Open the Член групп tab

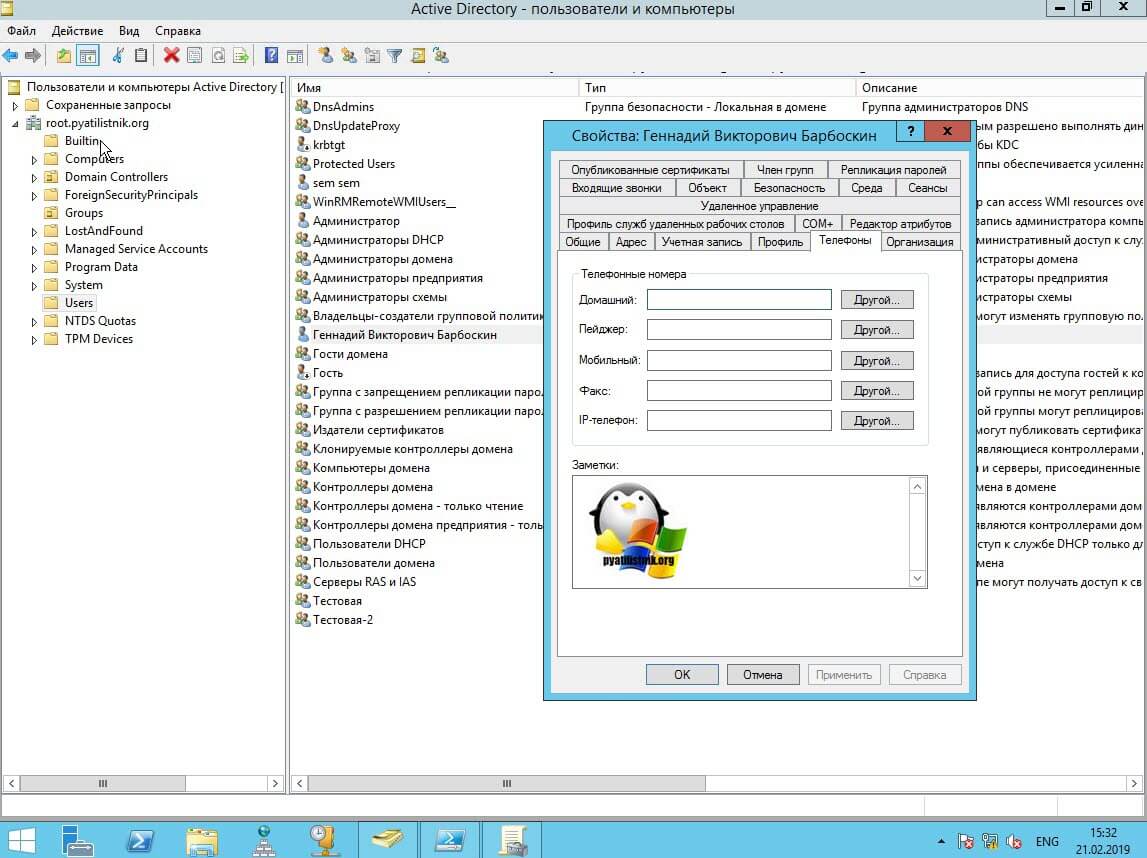[x=785, y=170]
